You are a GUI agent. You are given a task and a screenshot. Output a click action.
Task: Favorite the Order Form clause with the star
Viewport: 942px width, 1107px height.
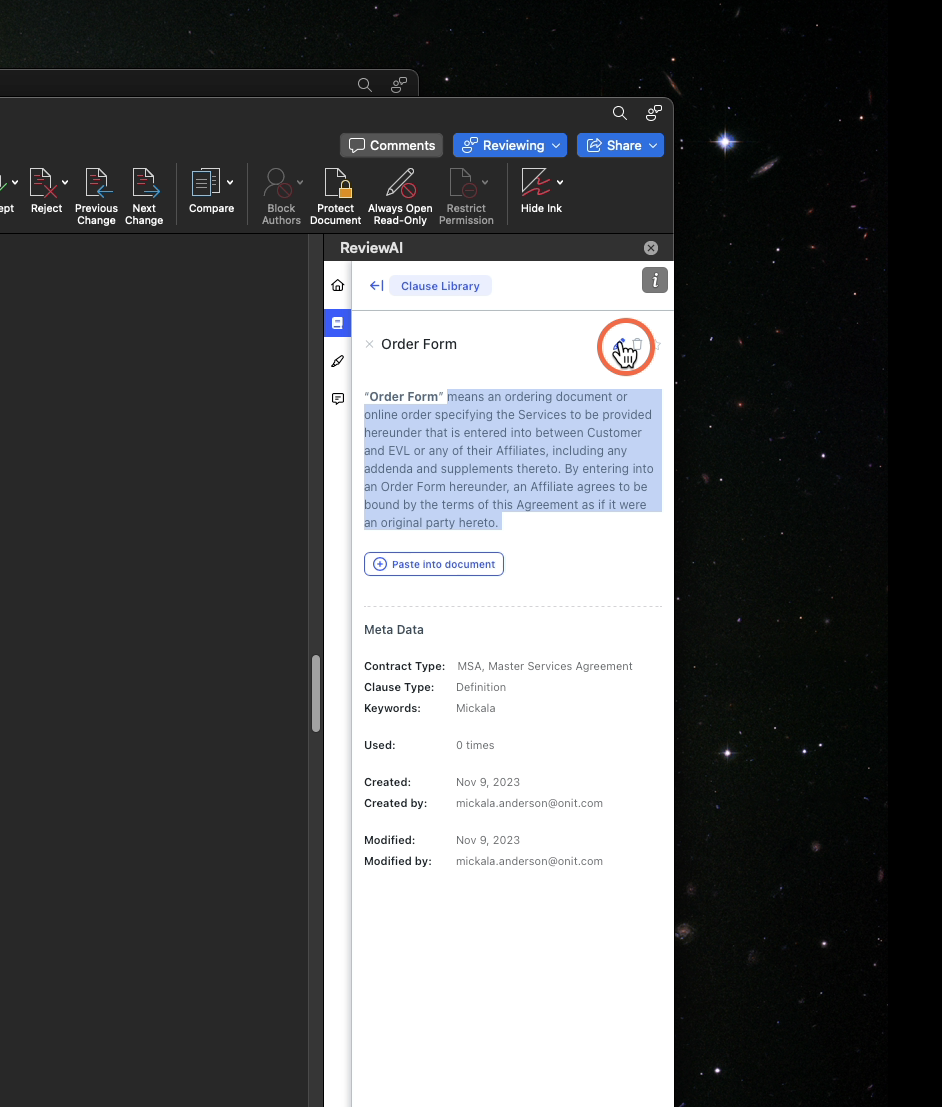[656, 345]
